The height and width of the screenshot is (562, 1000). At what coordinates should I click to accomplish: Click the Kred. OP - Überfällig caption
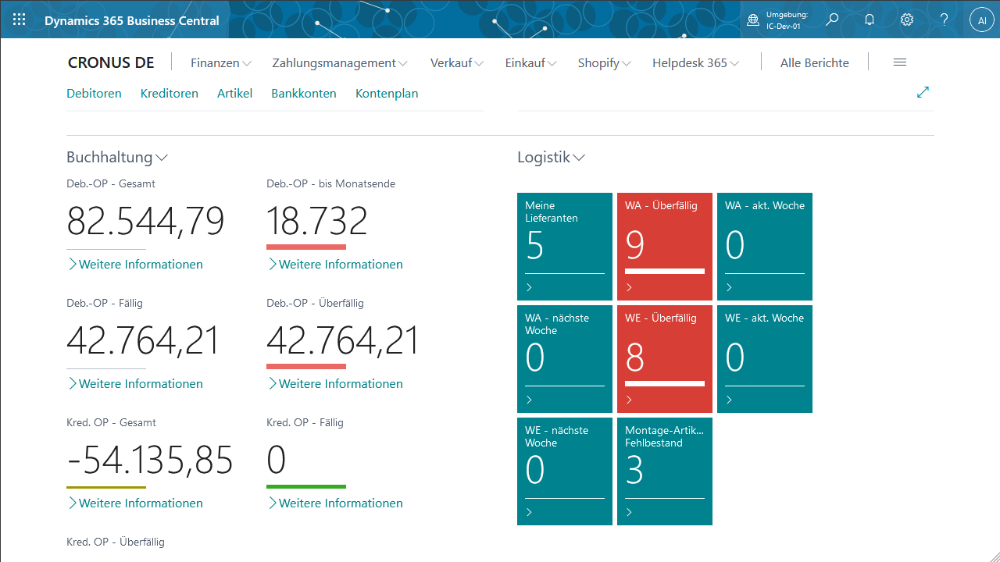pyautogui.click(x=115, y=542)
